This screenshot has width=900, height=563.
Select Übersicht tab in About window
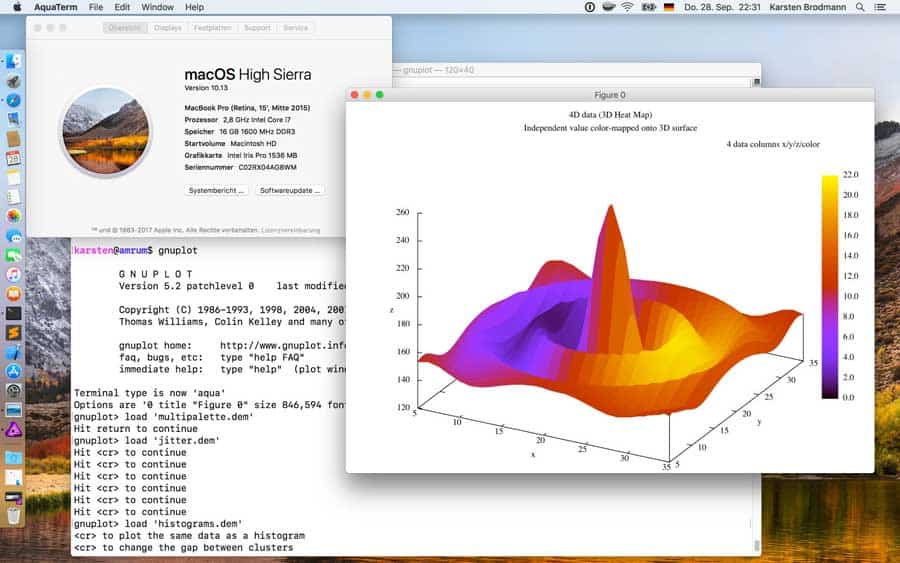125,28
